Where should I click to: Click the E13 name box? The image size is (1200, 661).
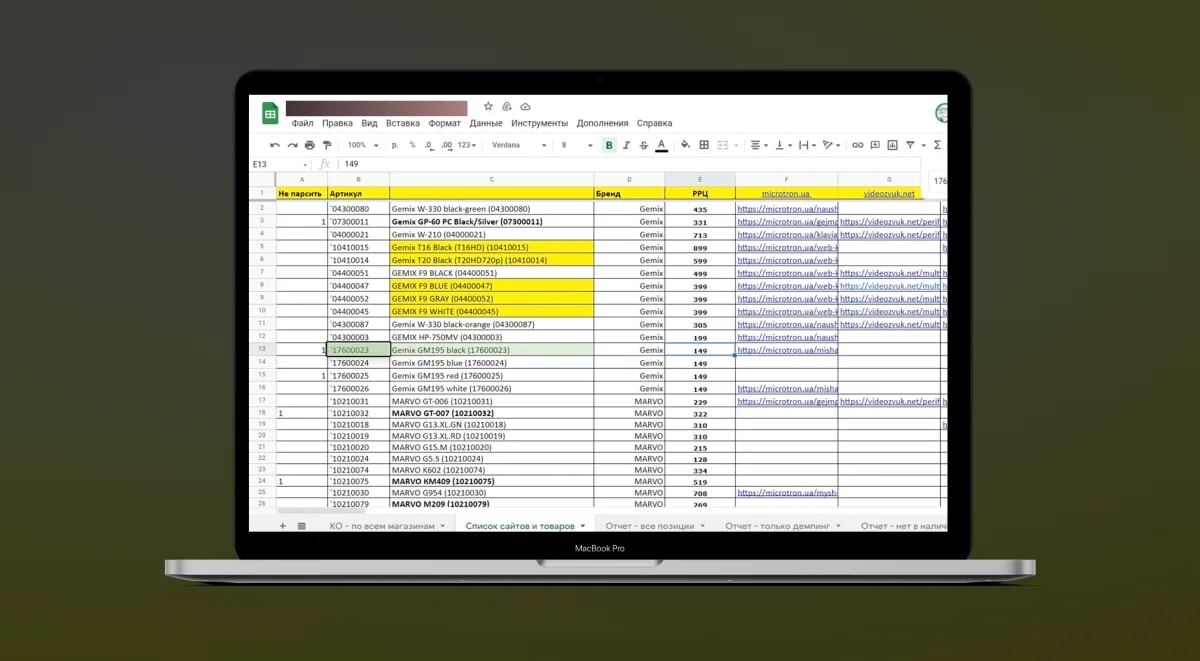(280, 164)
